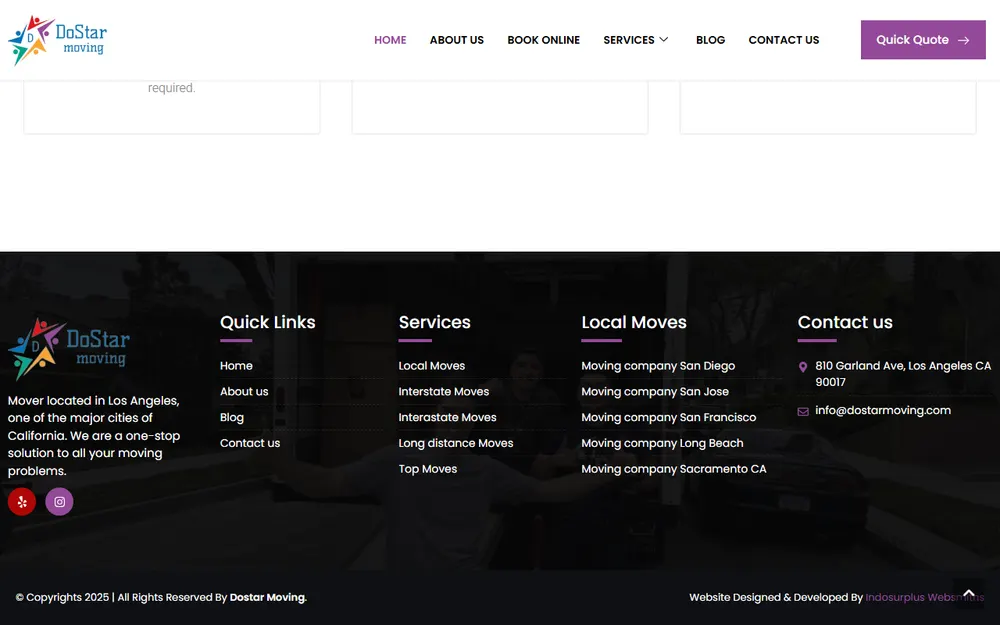Open Moving company San Jose link
The height and width of the screenshot is (625, 1000).
pyautogui.click(x=655, y=392)
